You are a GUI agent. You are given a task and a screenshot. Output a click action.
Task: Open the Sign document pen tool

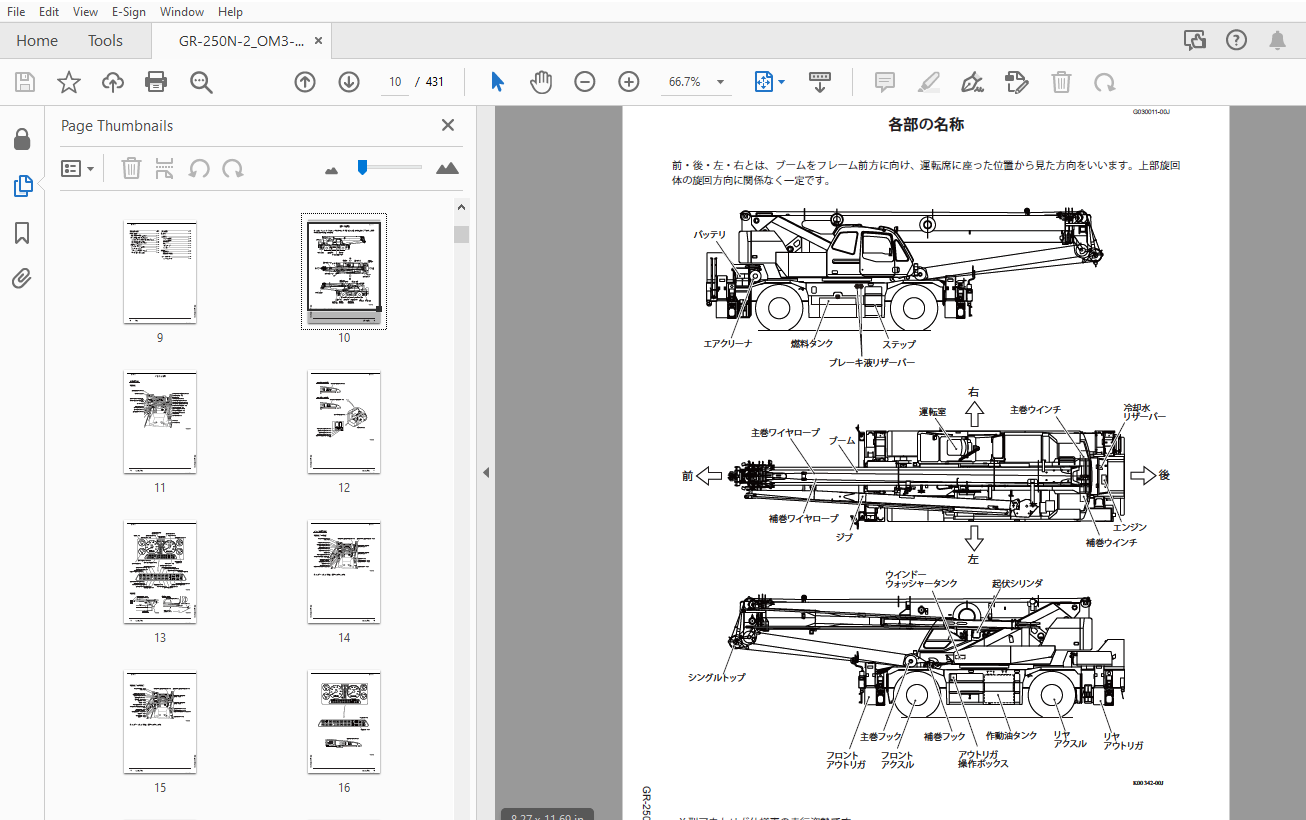[x=971, y=82]
